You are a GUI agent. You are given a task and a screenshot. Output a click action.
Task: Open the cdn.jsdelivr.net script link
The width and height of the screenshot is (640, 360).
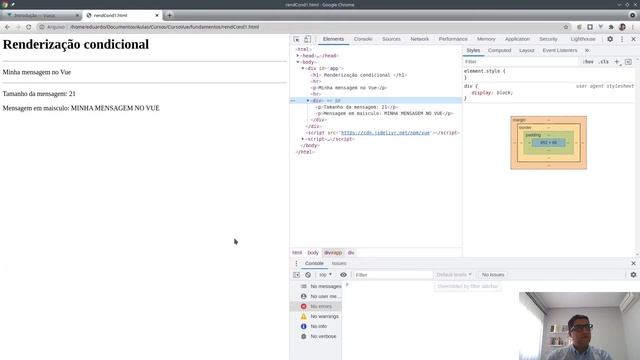tap(385, 133)
